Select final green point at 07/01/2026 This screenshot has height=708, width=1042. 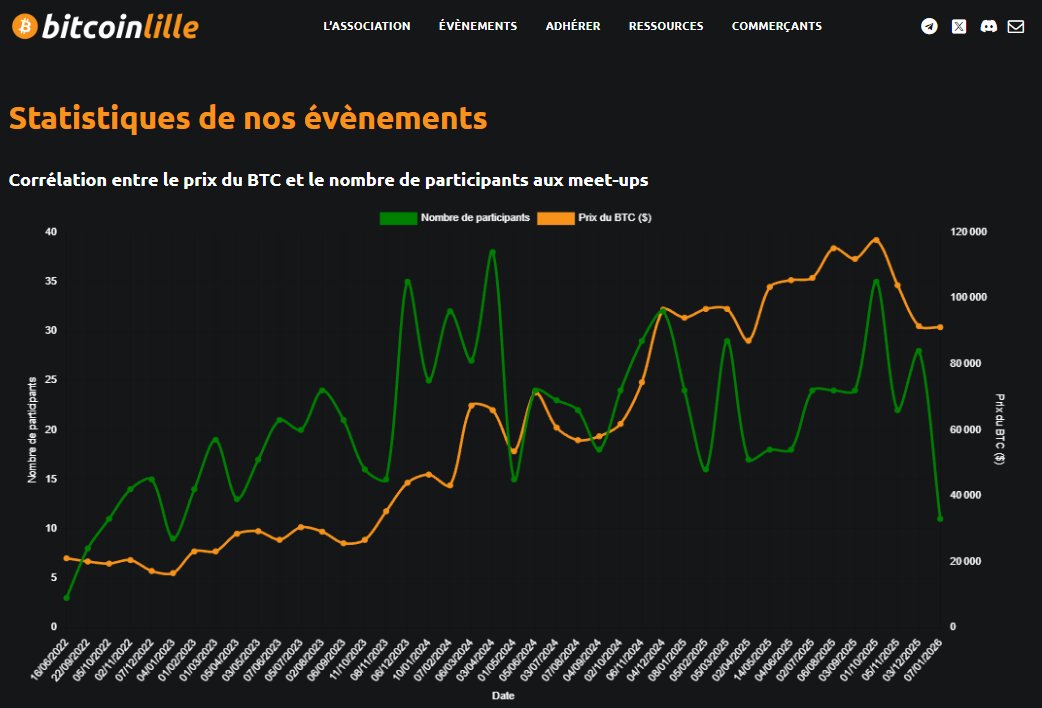pyautogui.click(x=940, y=519)
